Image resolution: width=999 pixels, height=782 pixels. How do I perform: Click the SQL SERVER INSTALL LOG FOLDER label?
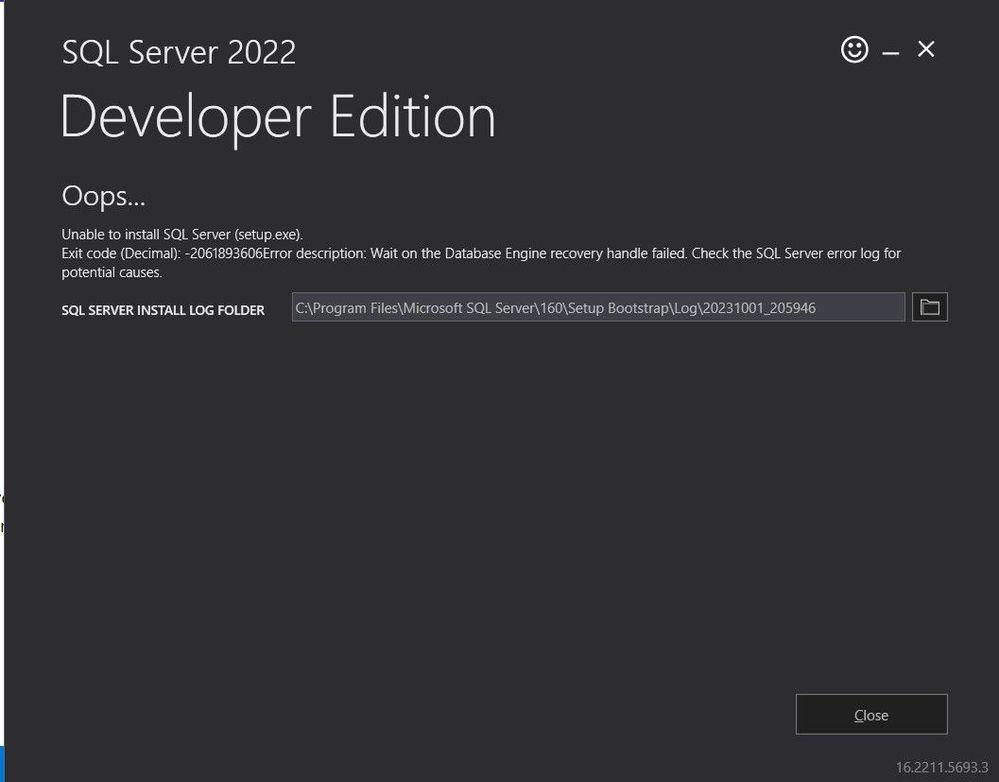[x=163, y=310]
